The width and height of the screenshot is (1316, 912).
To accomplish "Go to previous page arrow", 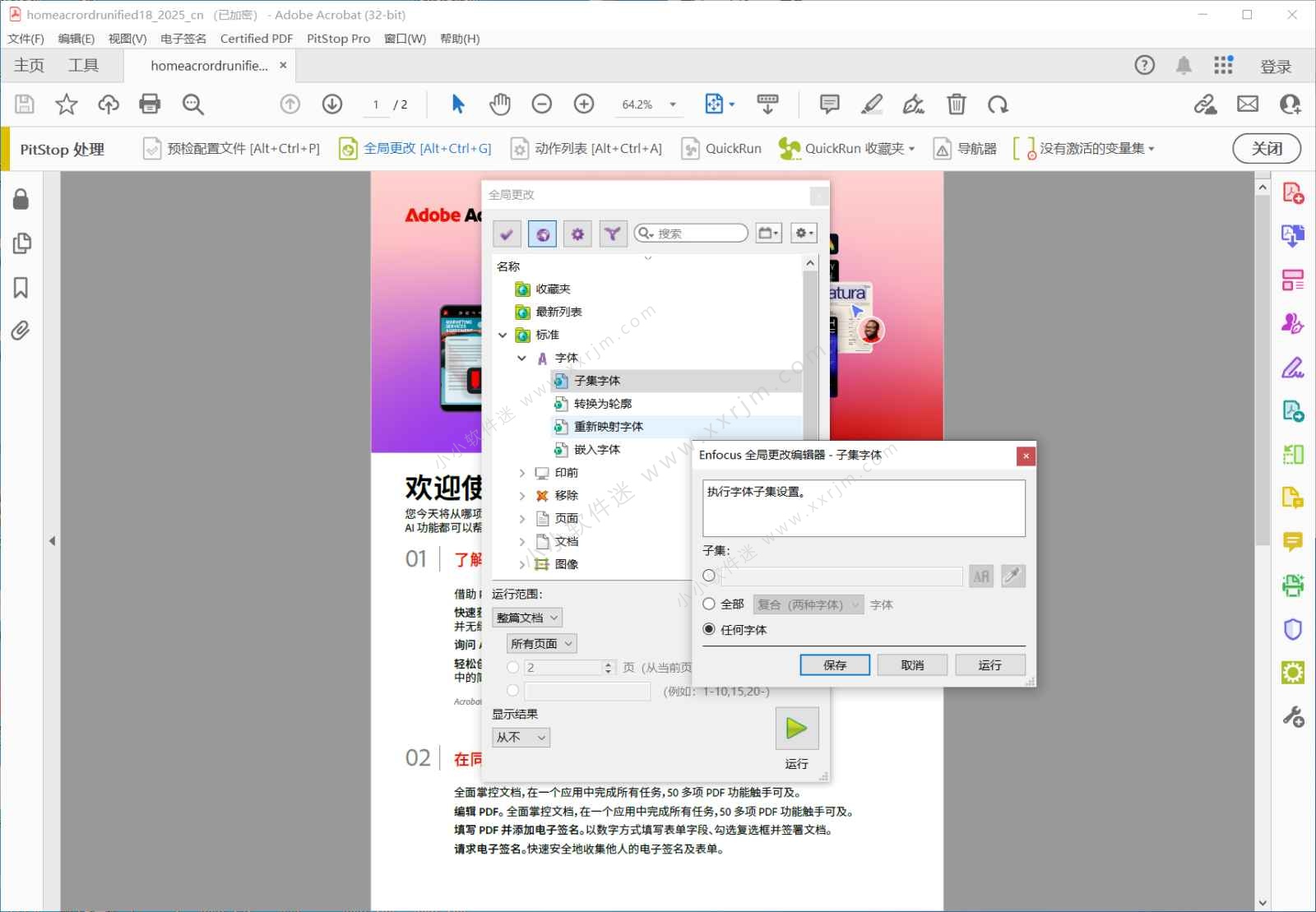I will (x=290, y=104).
